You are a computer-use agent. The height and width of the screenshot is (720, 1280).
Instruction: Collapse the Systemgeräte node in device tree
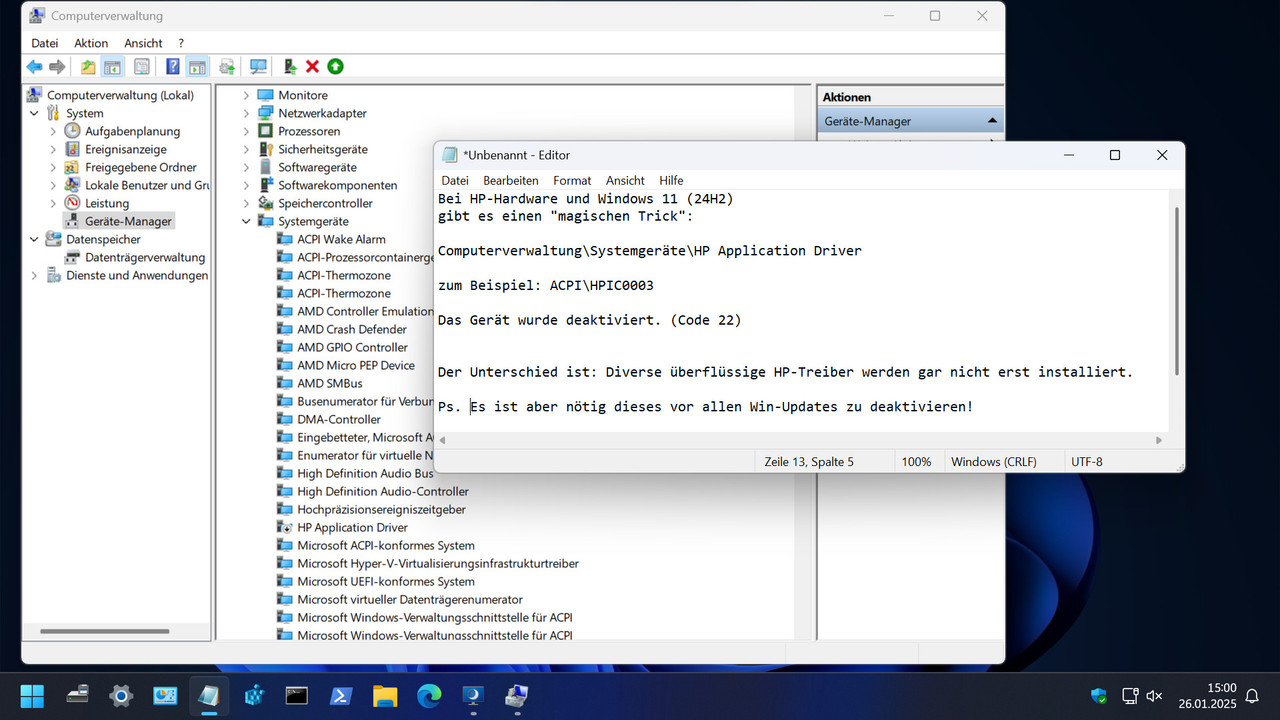click(246, 221)
